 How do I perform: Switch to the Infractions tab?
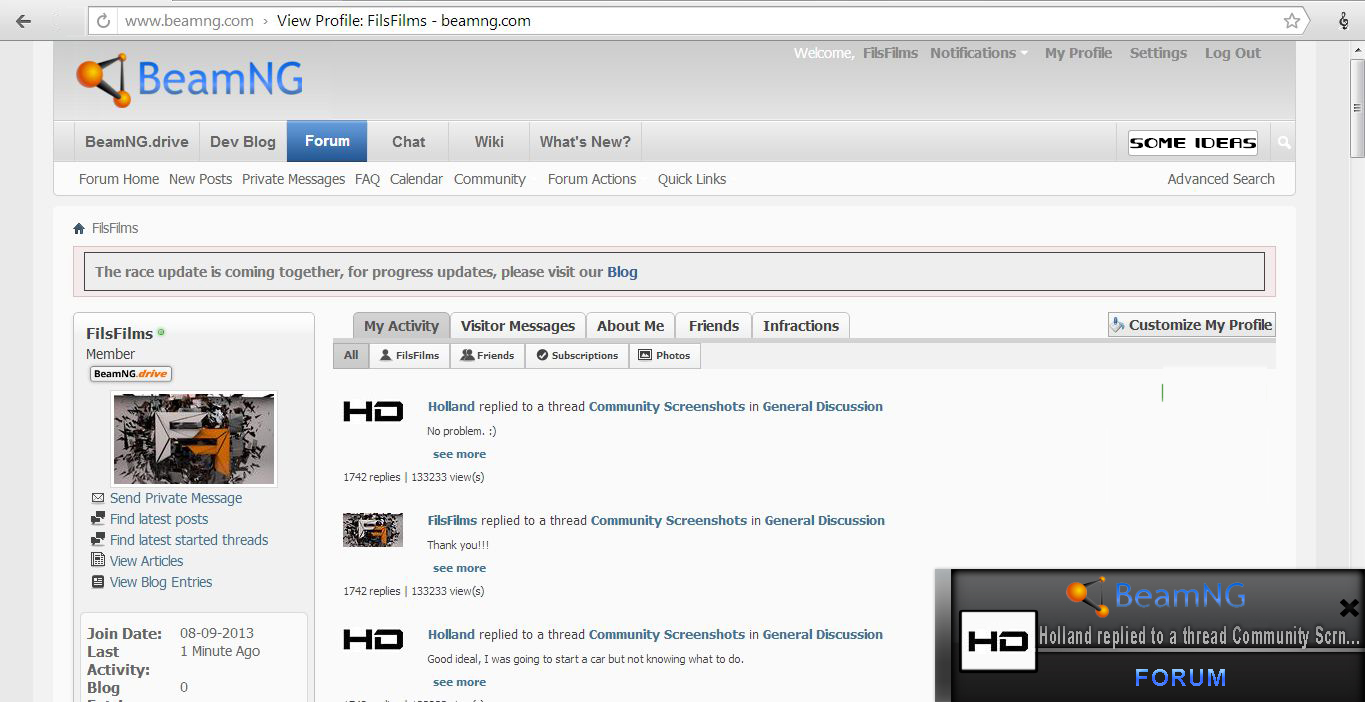pyautogui.click(x=801, y=326)
